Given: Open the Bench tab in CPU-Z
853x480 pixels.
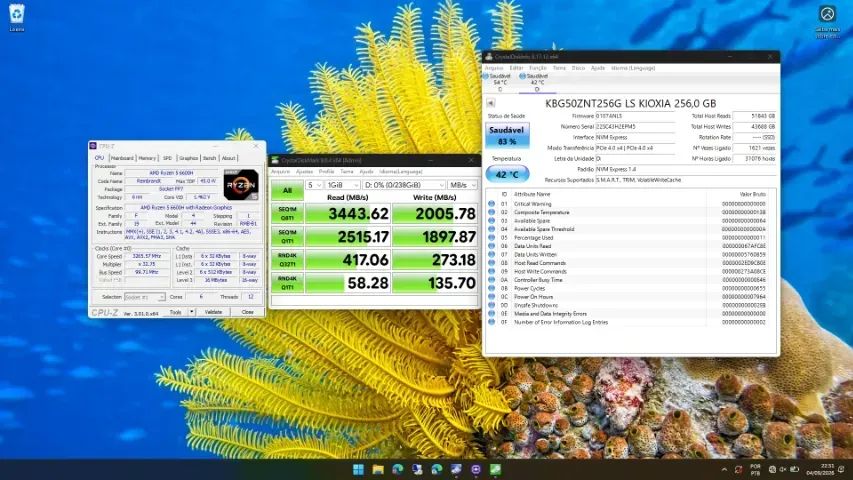Looking at the screenshot, I should [209, 158].
